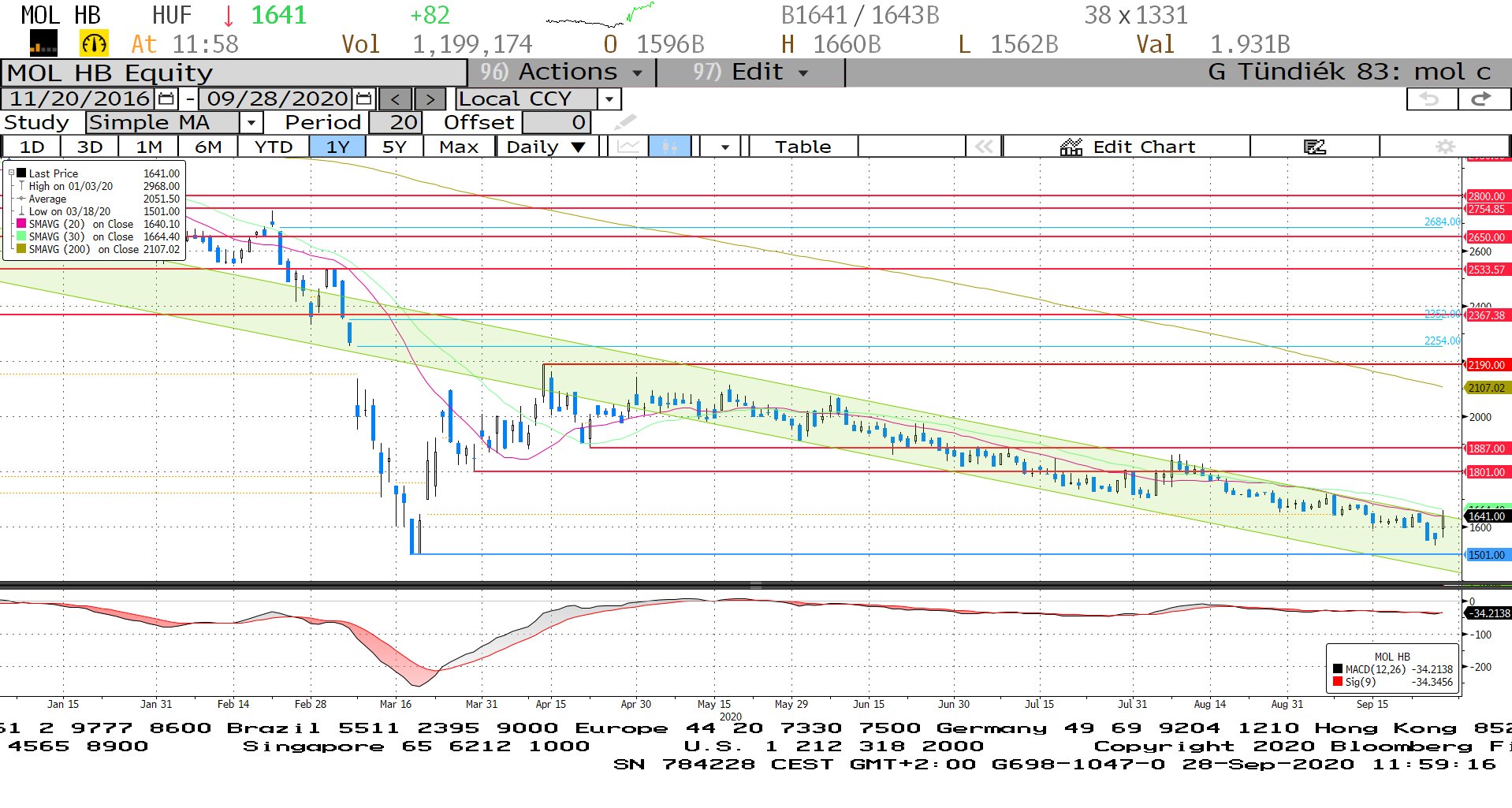Image resolution: width=1512 pixels, height=808 pixels.
Task: Click the 2800.00 price level marker
Action: click(x=1486, y=196)
